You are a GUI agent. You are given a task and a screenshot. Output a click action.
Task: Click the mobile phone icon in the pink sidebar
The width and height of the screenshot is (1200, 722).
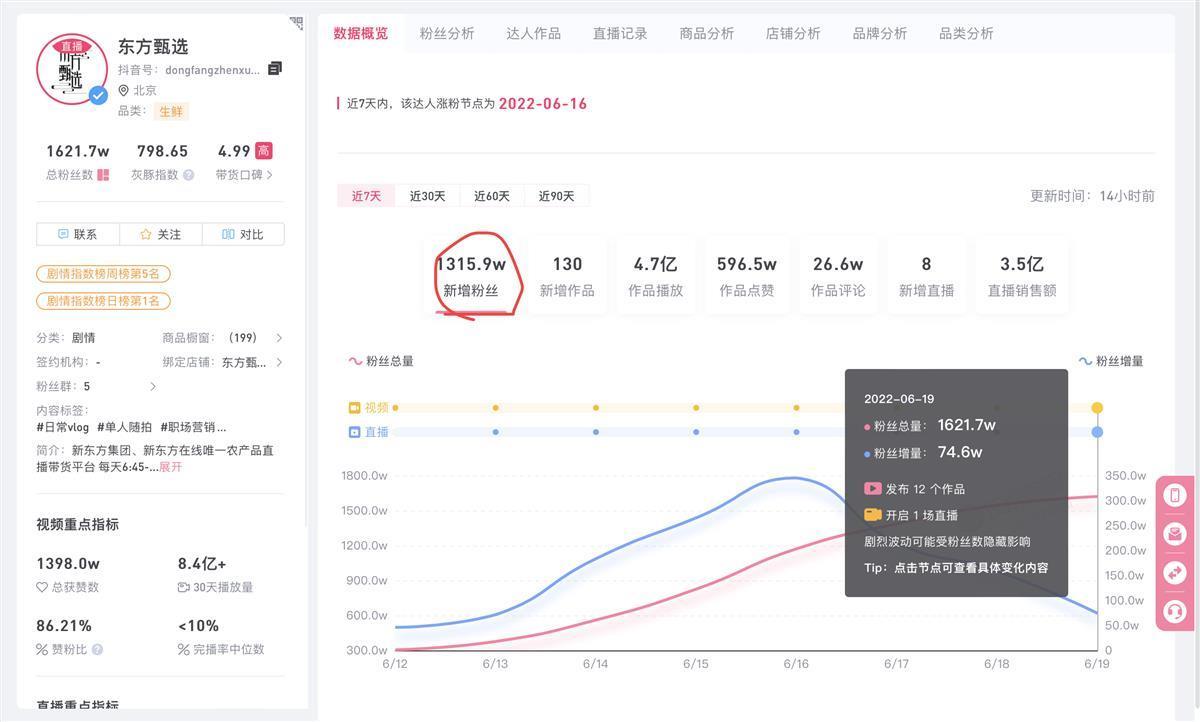[x=1175, y=495]
